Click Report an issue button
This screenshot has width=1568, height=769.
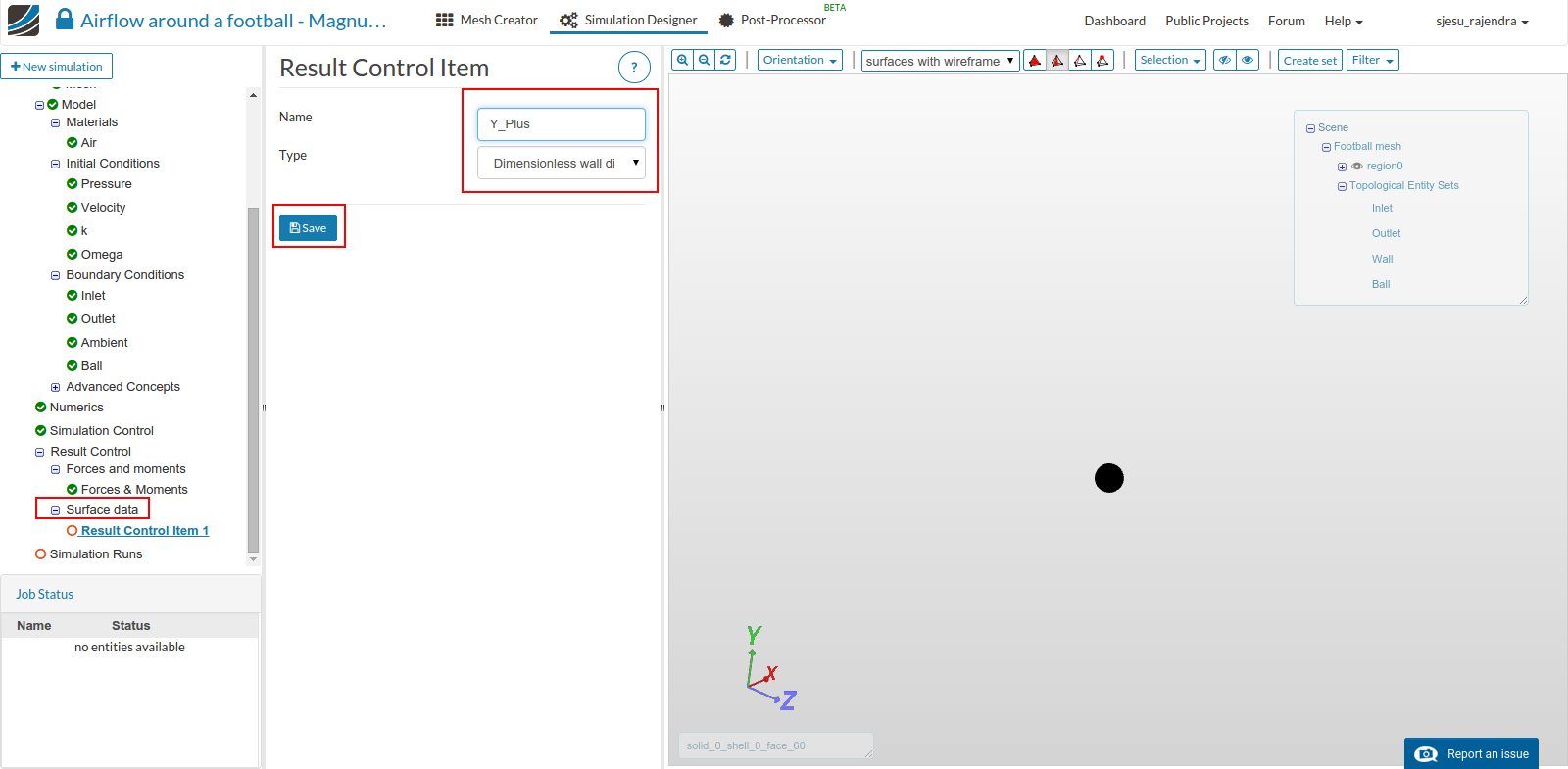point(1472,753)
